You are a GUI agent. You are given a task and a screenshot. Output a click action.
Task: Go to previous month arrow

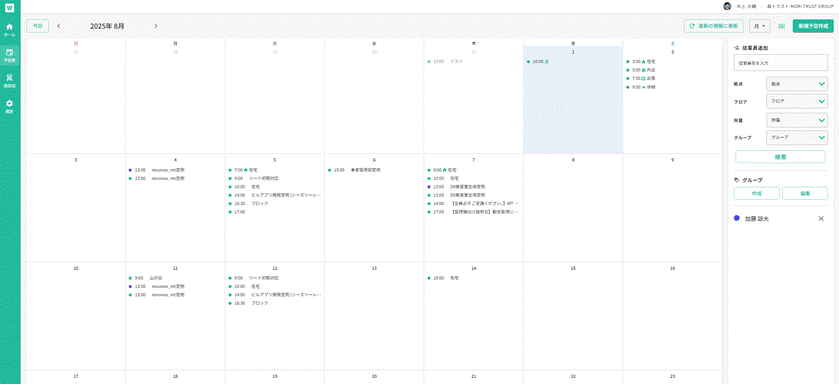(59, 26)
